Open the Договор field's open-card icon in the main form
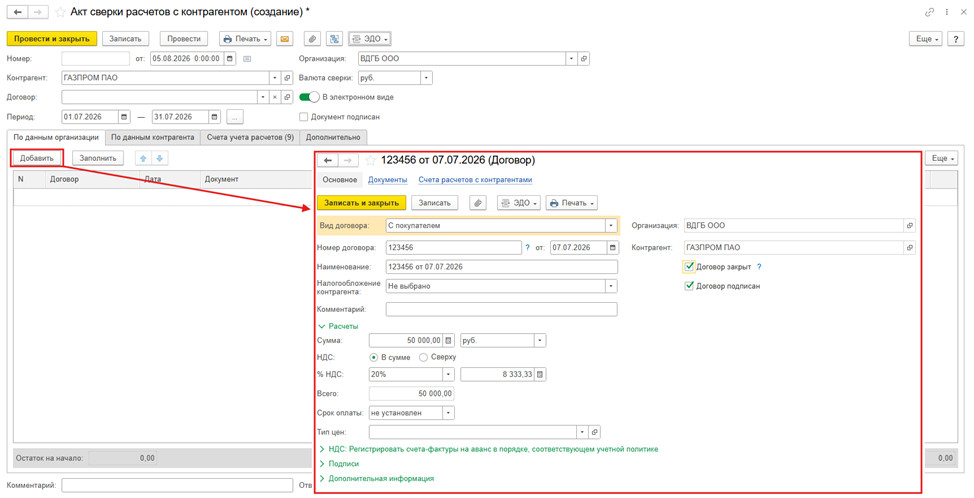The image size is (974, 498). click(x=287, y=97)
